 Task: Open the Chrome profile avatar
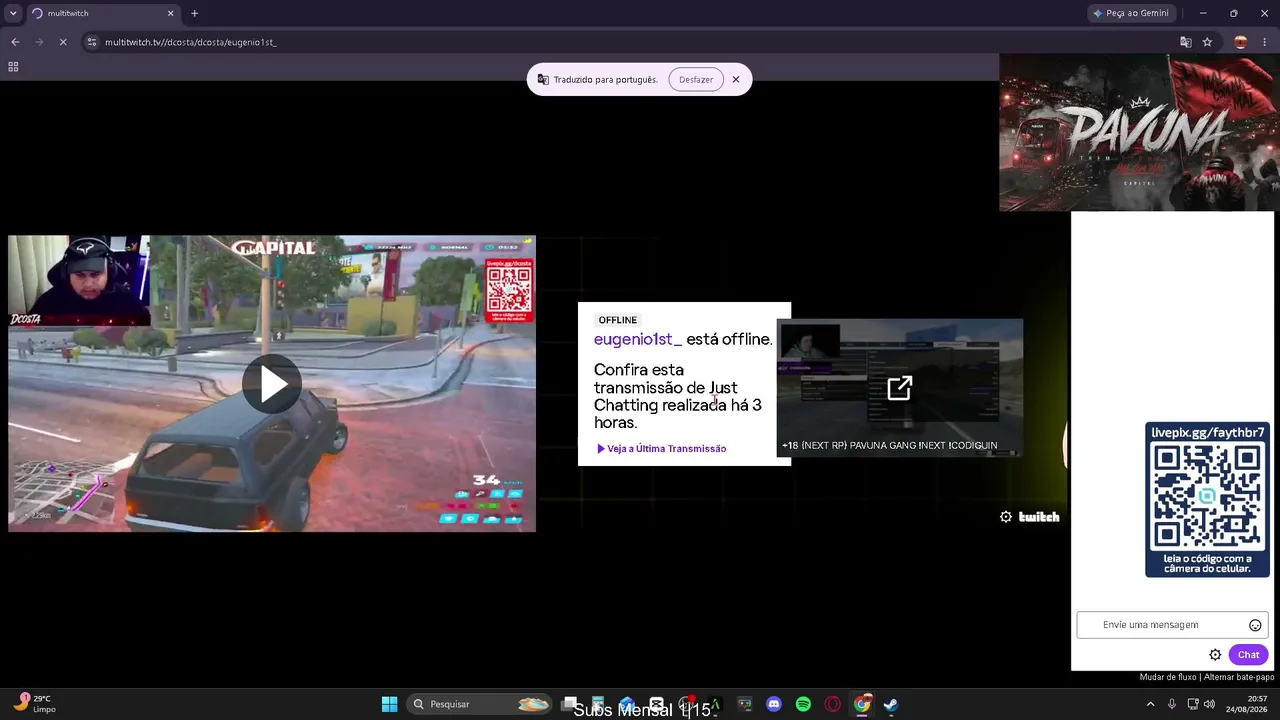point(1241,42)
